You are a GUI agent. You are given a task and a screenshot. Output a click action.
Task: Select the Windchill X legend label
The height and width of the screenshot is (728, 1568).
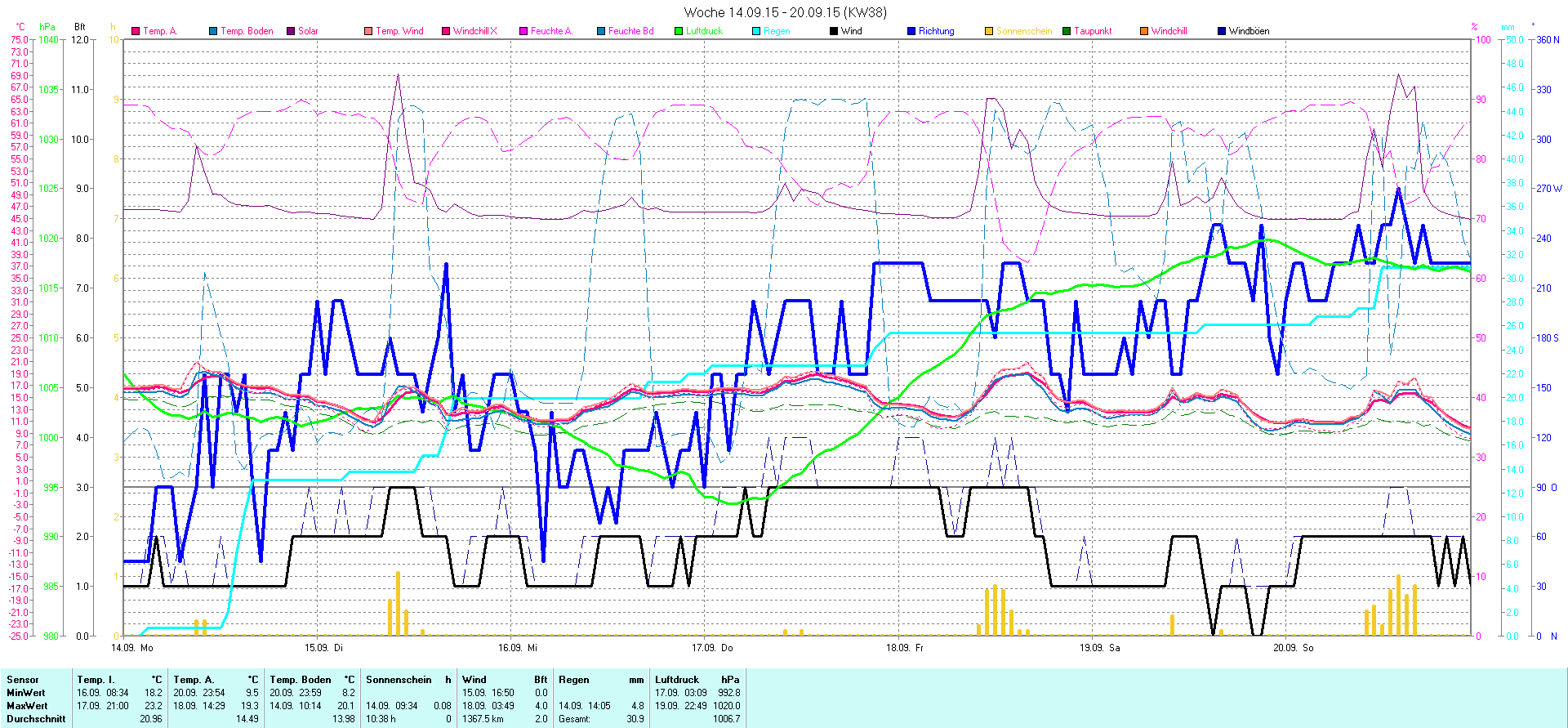[474, 31]
